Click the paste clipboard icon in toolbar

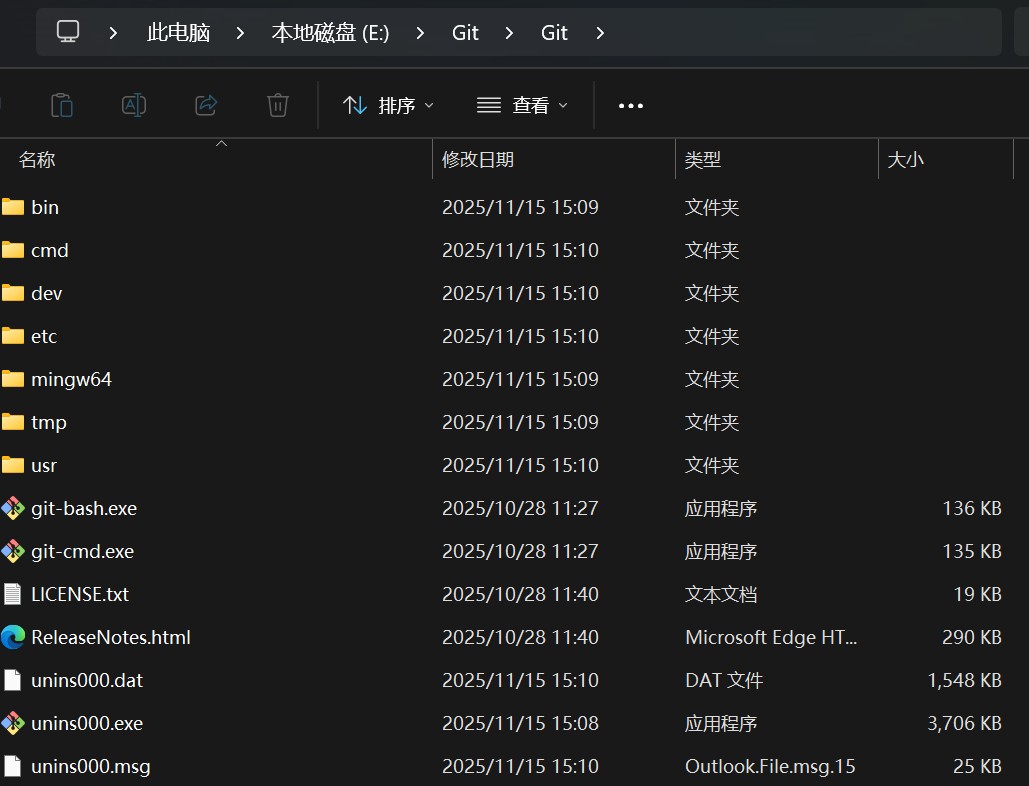[x=62, y=105]
